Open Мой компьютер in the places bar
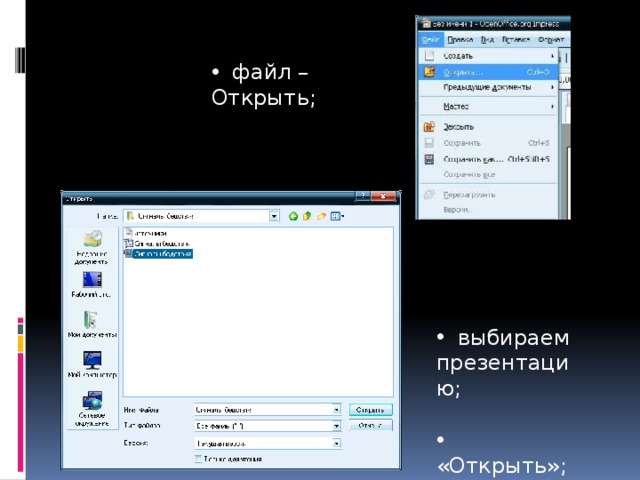Screen dimensions: 640x480 pos(92,364)
